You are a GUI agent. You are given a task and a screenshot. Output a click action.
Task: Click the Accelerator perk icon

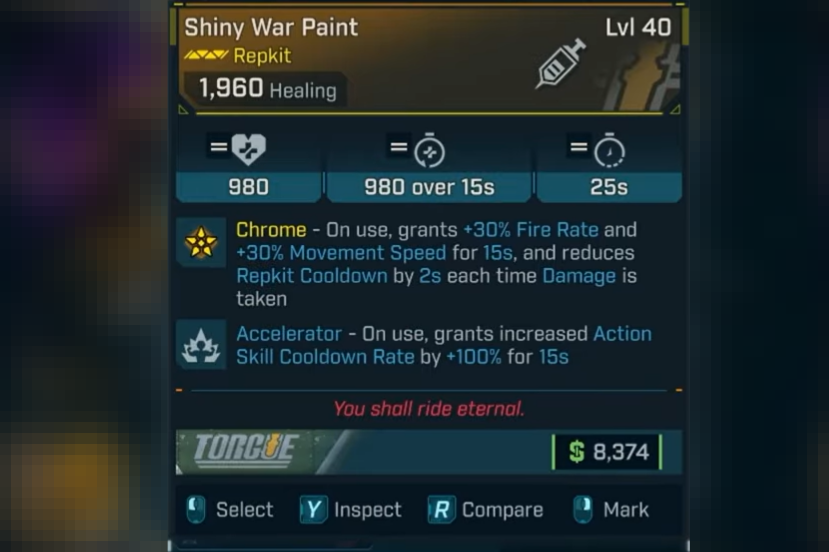(x=201, y=345)
